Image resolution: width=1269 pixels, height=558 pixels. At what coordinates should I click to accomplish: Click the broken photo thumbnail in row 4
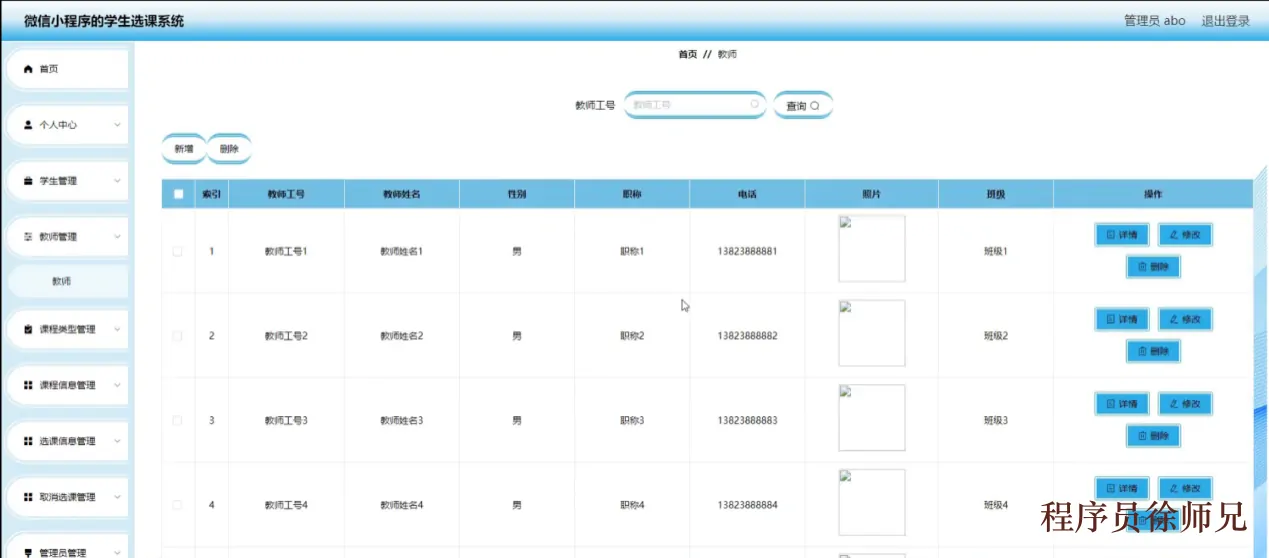(x=871, y=503)
